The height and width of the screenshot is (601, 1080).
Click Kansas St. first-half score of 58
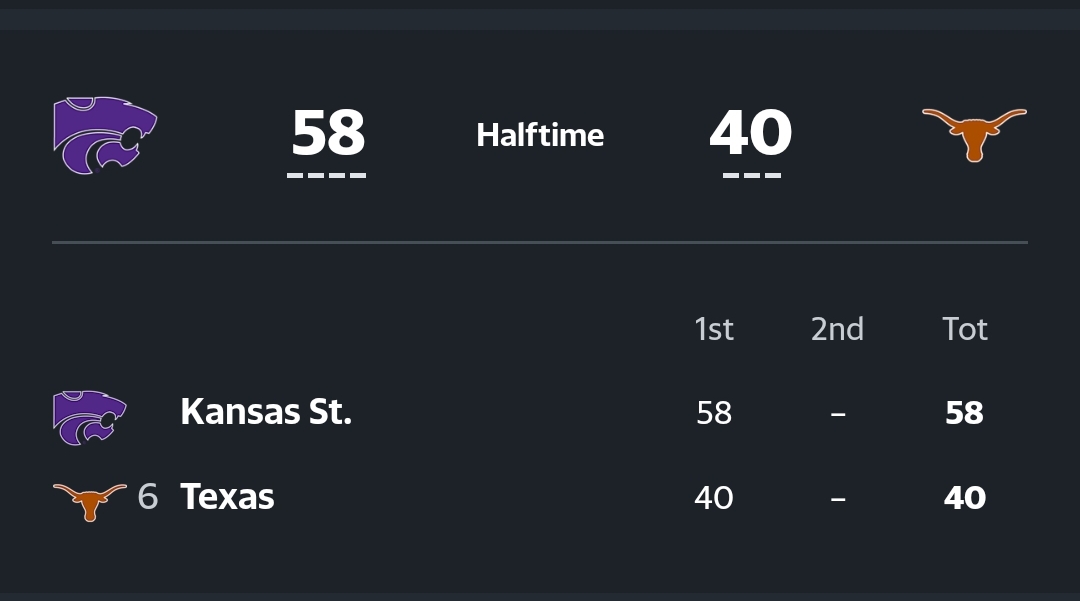(x=714, y=413)
